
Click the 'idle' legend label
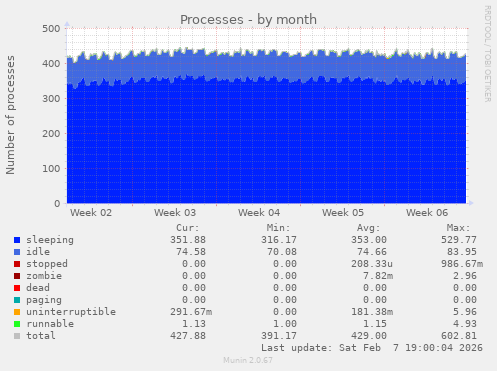coord(38,252)
